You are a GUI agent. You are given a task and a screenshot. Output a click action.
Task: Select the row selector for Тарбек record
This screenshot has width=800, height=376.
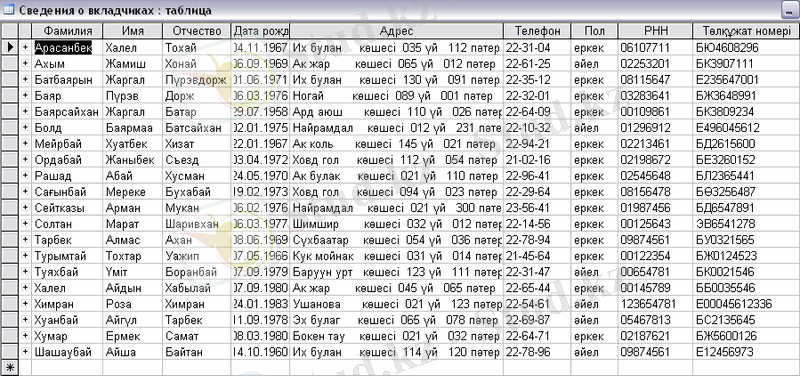tap(10, 240)
